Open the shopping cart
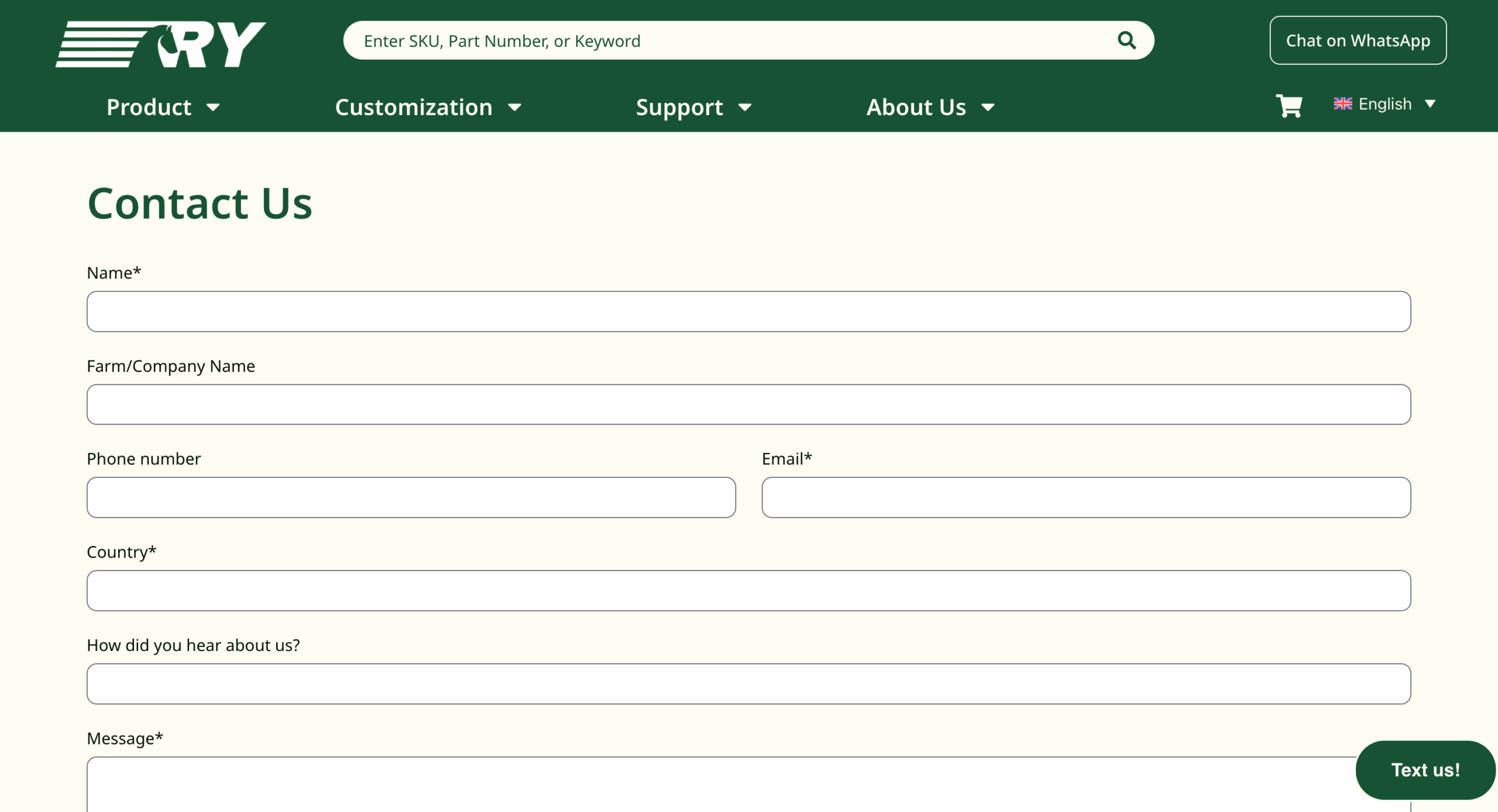 [x=1289, y=106]
